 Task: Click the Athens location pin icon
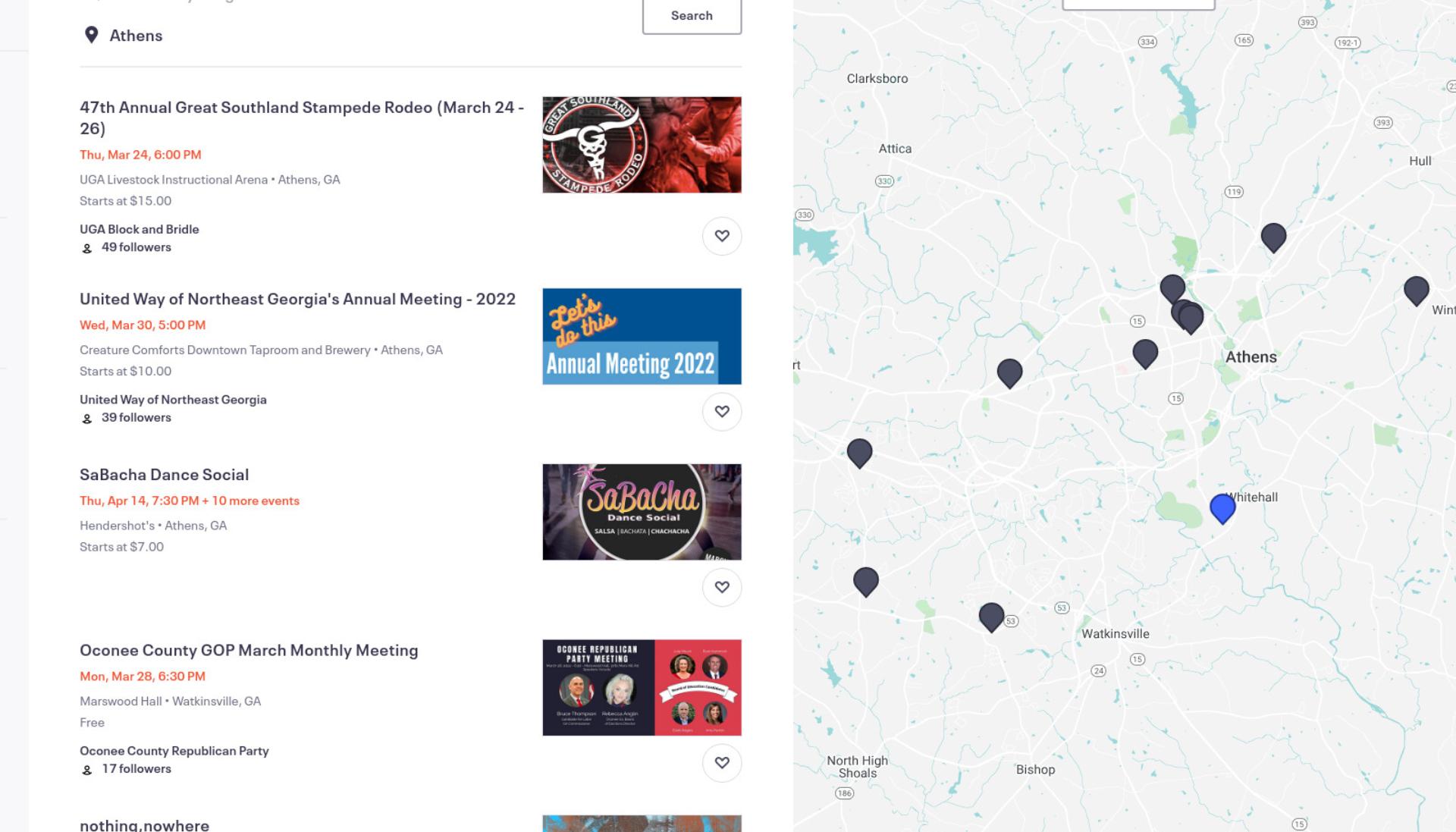pos(91,35)
